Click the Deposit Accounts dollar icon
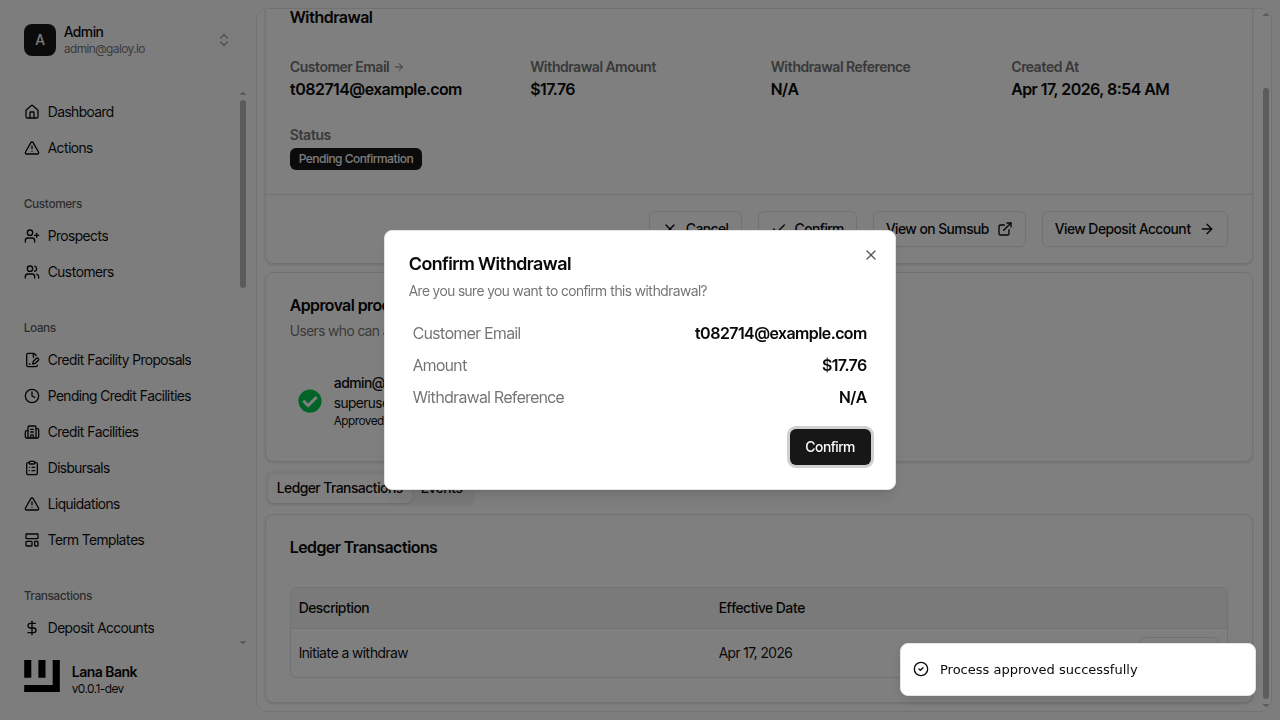Image resolution: width=1280 pixels, height=720 pixels. [x=33, y=627]
